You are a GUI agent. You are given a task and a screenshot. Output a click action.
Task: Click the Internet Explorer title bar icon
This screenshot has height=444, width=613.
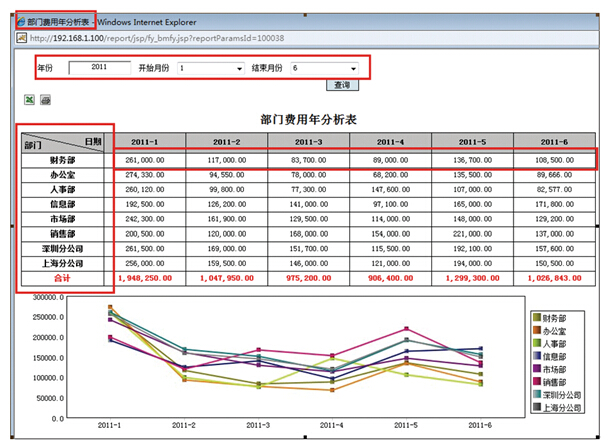[x=21, y=20]
